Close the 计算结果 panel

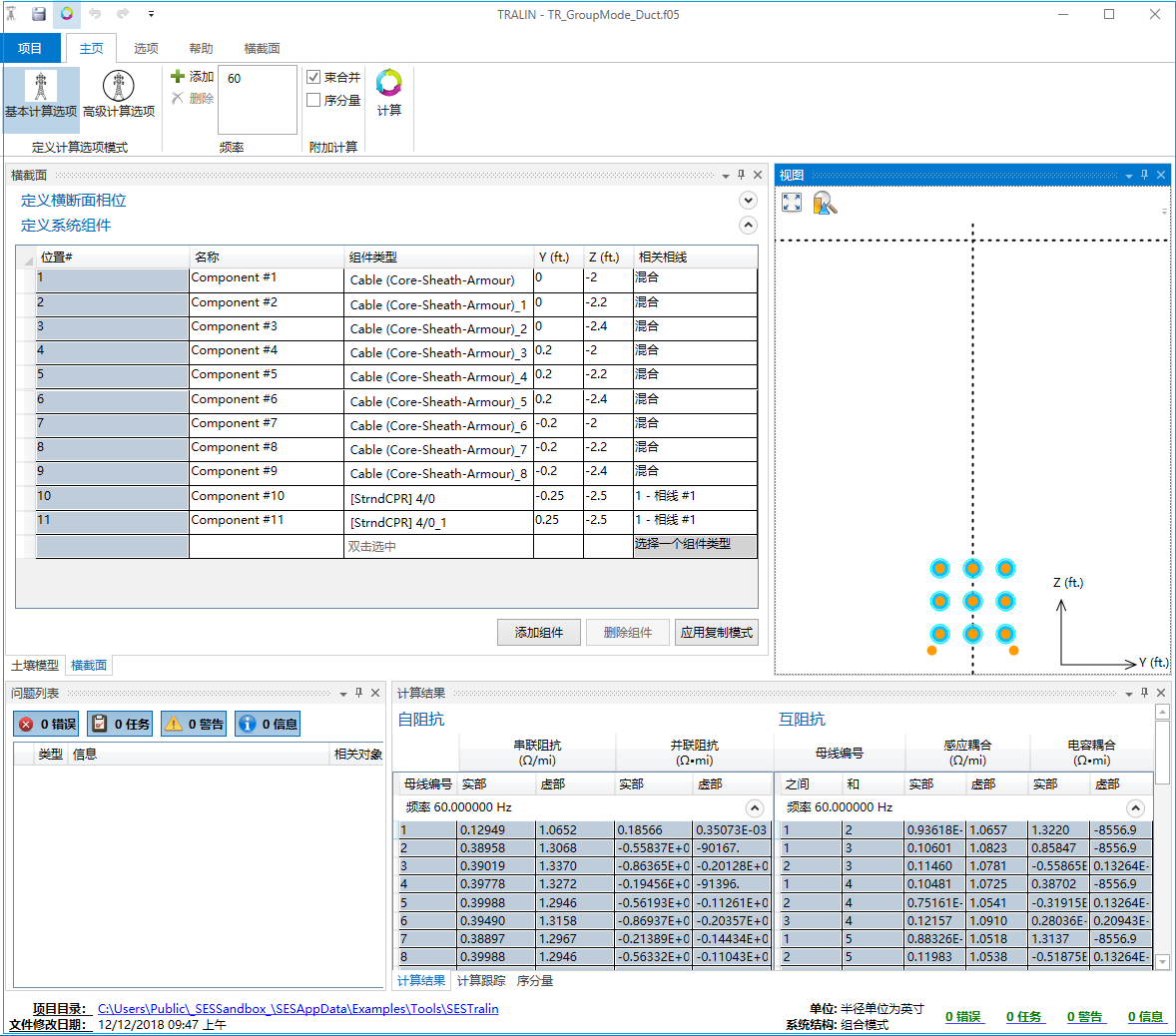point(1161,693)
